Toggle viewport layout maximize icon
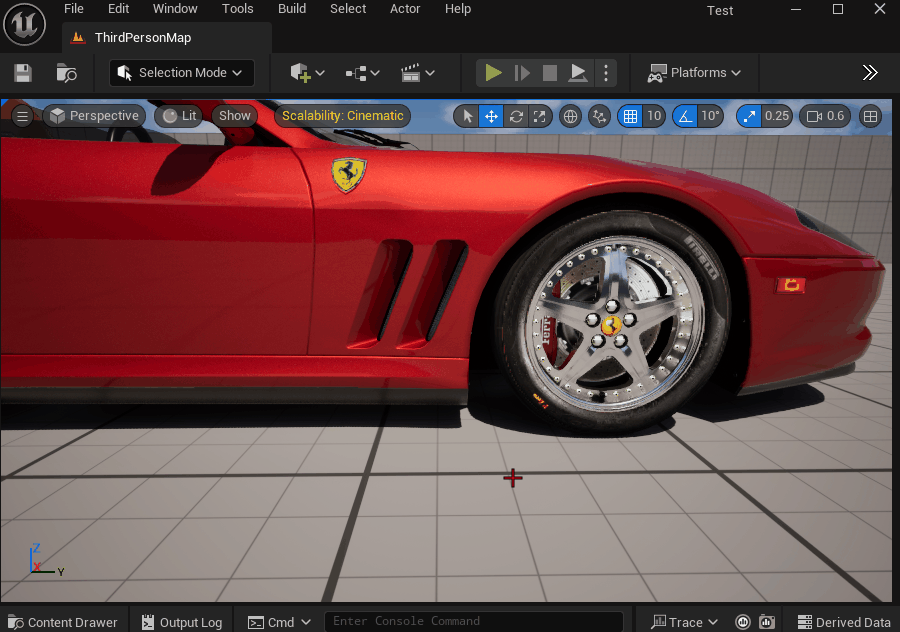Screen dimensions: 900x632 pyautogui.click(x=870, y=117)
